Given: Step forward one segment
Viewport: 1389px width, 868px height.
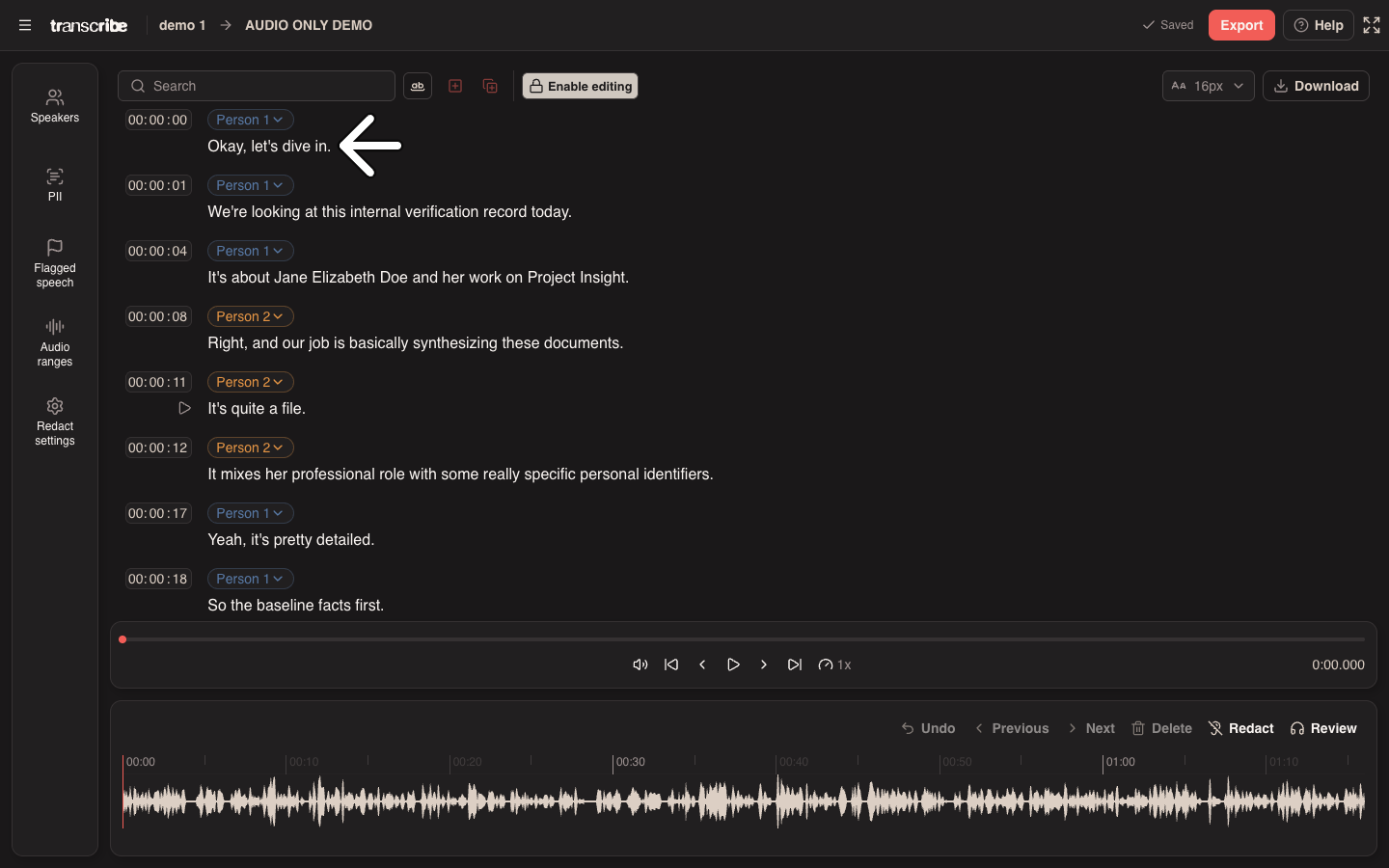Looking at the screenshot, I should [x=764, y=665].
